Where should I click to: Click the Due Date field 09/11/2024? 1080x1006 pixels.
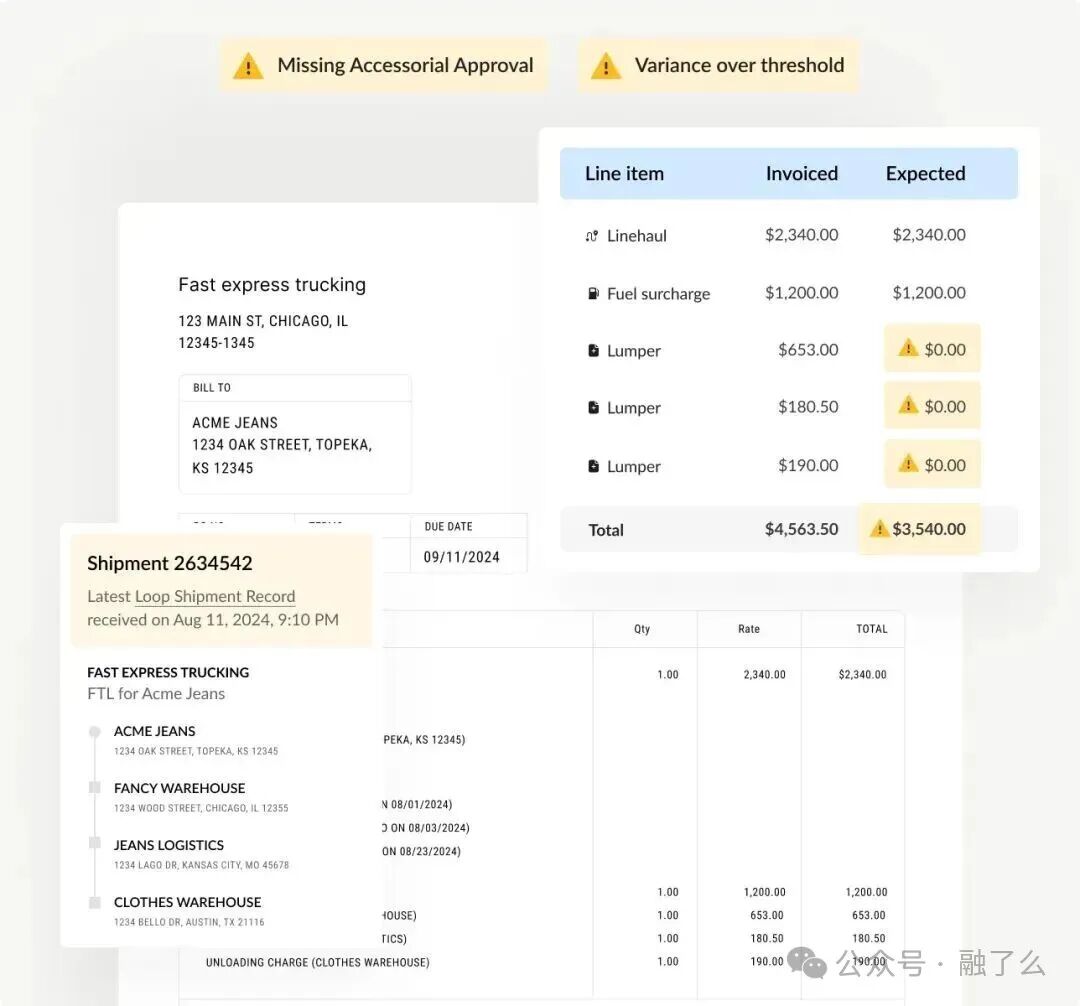(461, 557)
